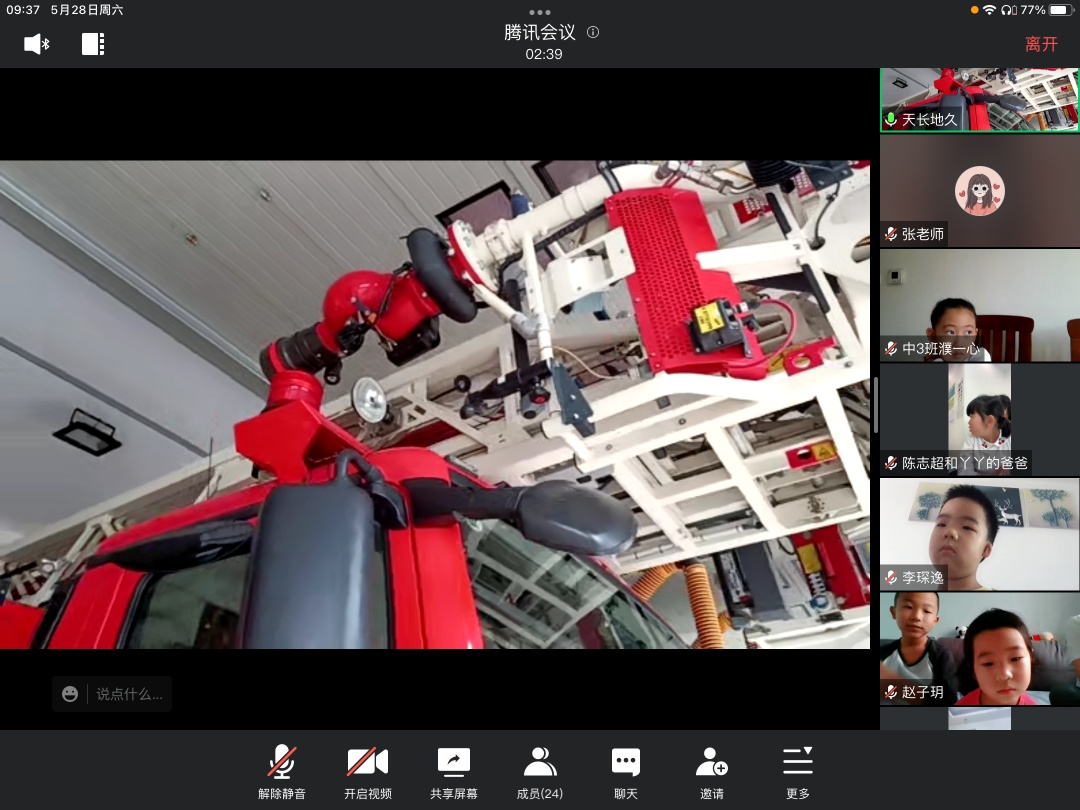The width and height of the screenshot is (1080, 810).
Task: Tap the Bluetooth speaker audio icon
Action: [x=37, y=44]
